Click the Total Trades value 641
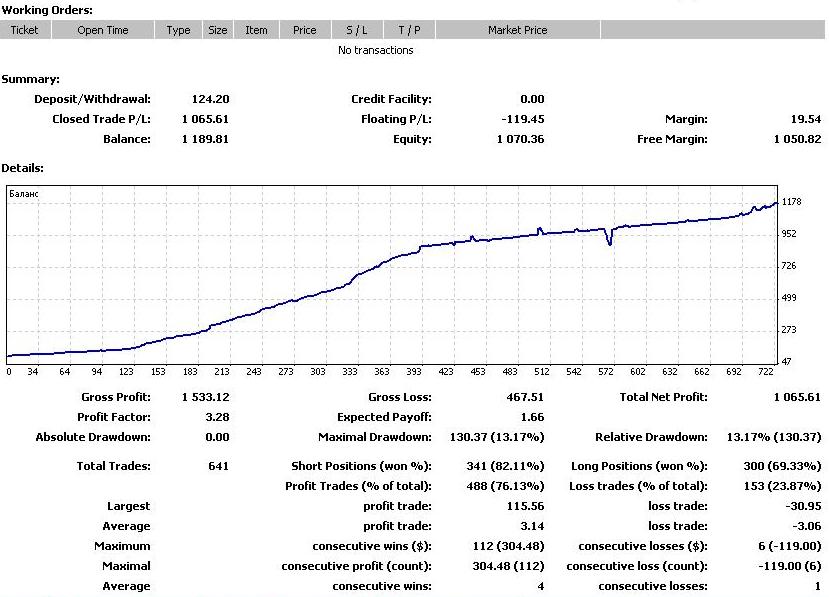This screenshot has height=597, width=829. click(219, 466)
